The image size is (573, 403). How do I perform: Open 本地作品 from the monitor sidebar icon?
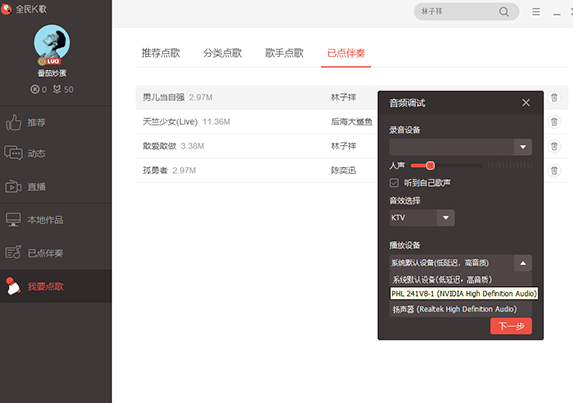pyautogui.click(x=13, y=220)
